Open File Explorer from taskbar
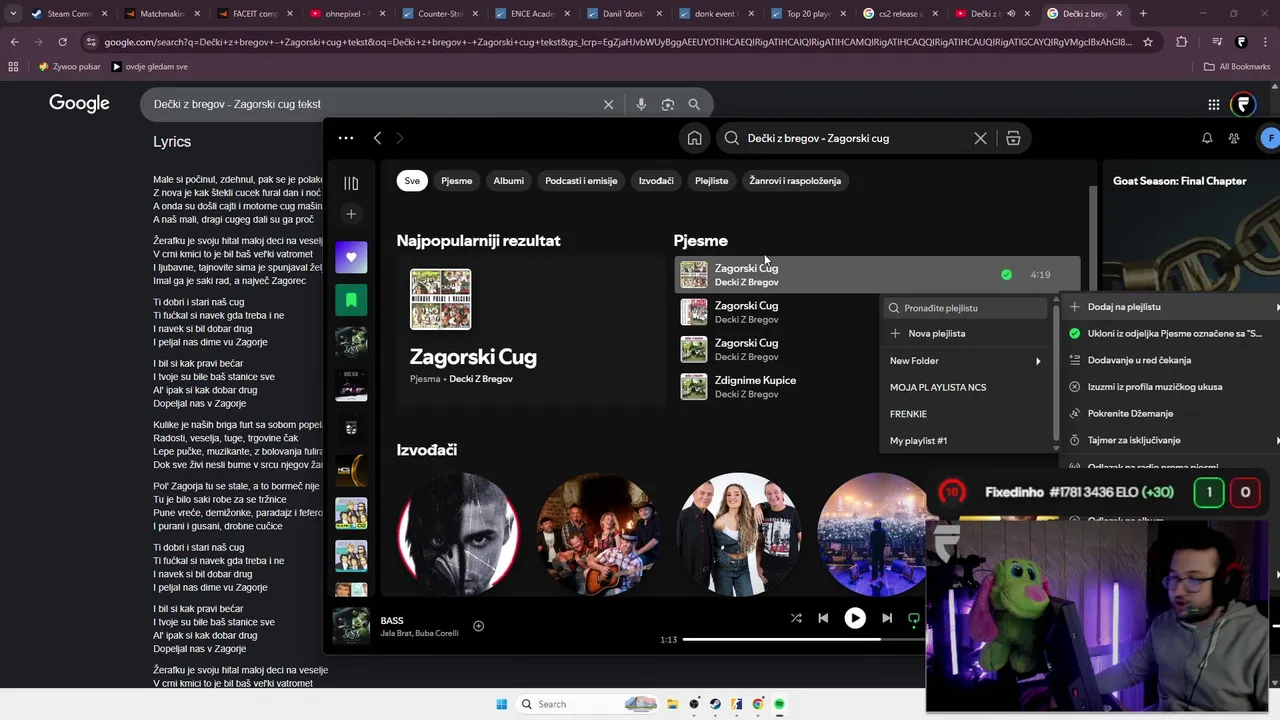 coord(672,704)
